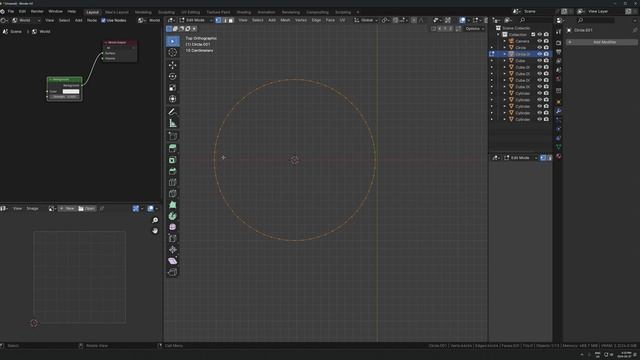Enable edge select mode in the 3D viewport header
Image resolution: width=640 pixels, height=360 pixels.
point(224,20)
